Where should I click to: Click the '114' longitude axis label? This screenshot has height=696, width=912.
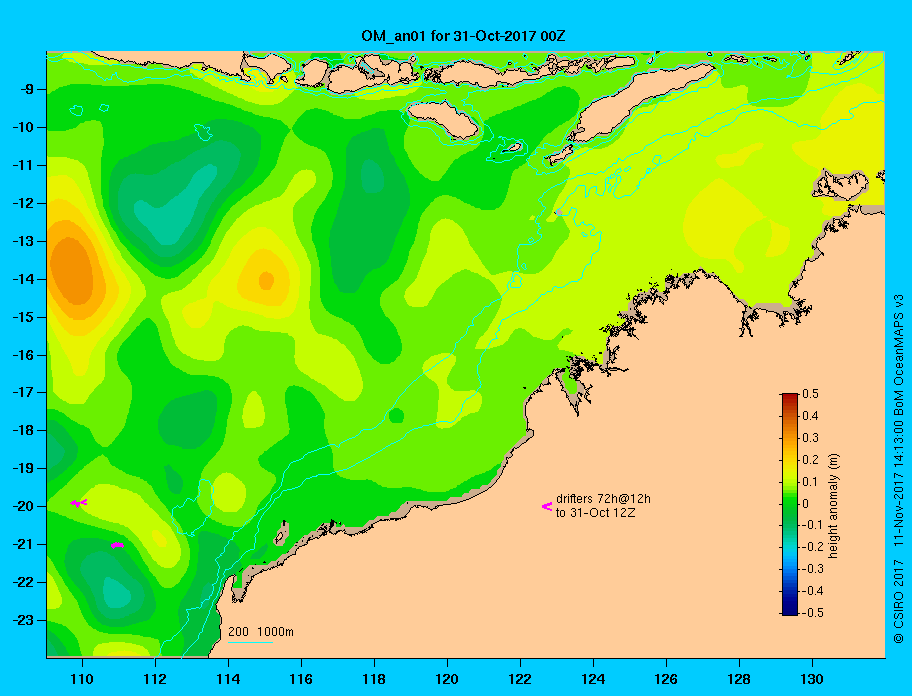pos(229,679)
